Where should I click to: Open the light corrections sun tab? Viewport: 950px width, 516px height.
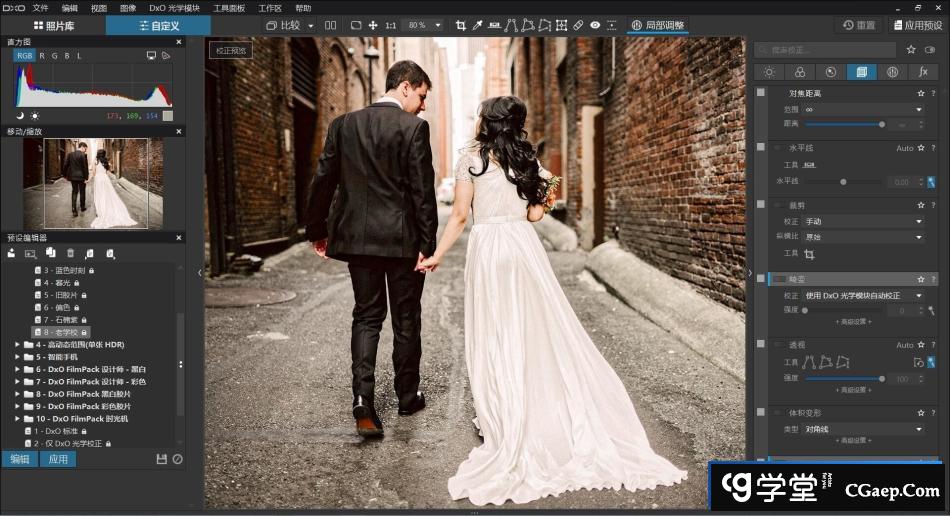(769, 72)
